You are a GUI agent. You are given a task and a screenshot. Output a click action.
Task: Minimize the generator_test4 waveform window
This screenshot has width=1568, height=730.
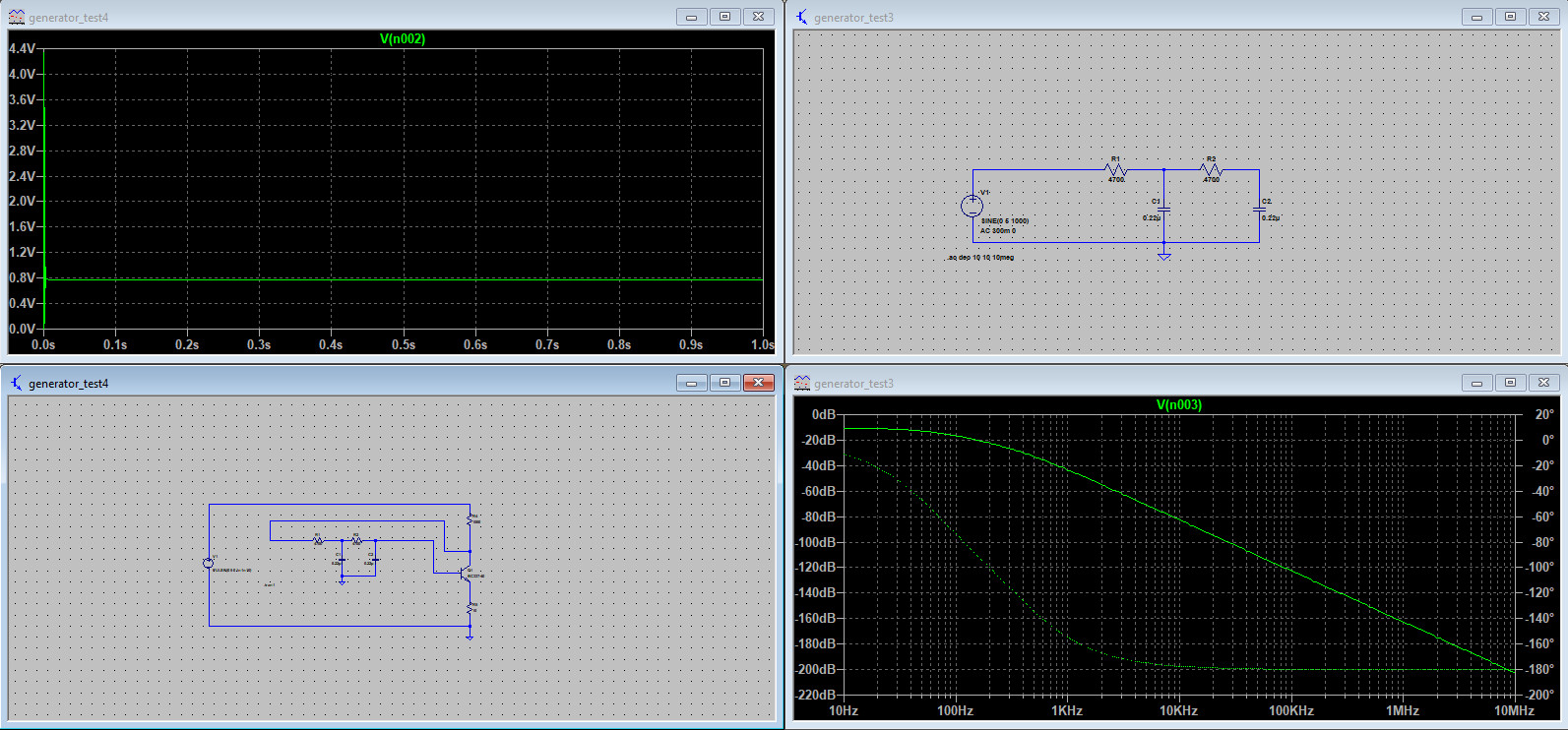click(x=692, y=17)
